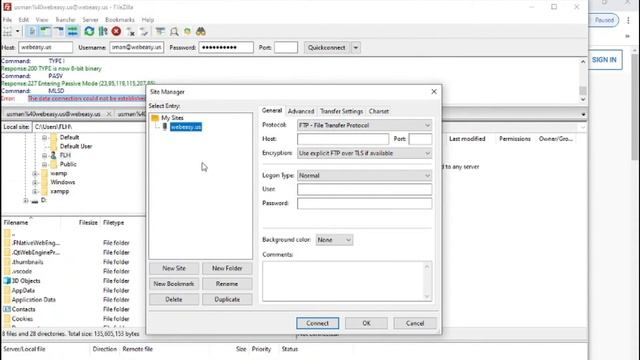The image size is (640, 360).
Task: Select the General tab in Site Manager
Action: pos(272,111)
